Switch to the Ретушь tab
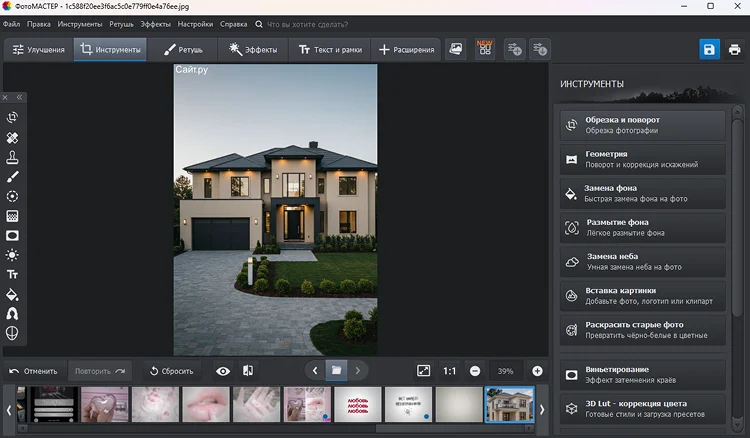 click(183, 50)
